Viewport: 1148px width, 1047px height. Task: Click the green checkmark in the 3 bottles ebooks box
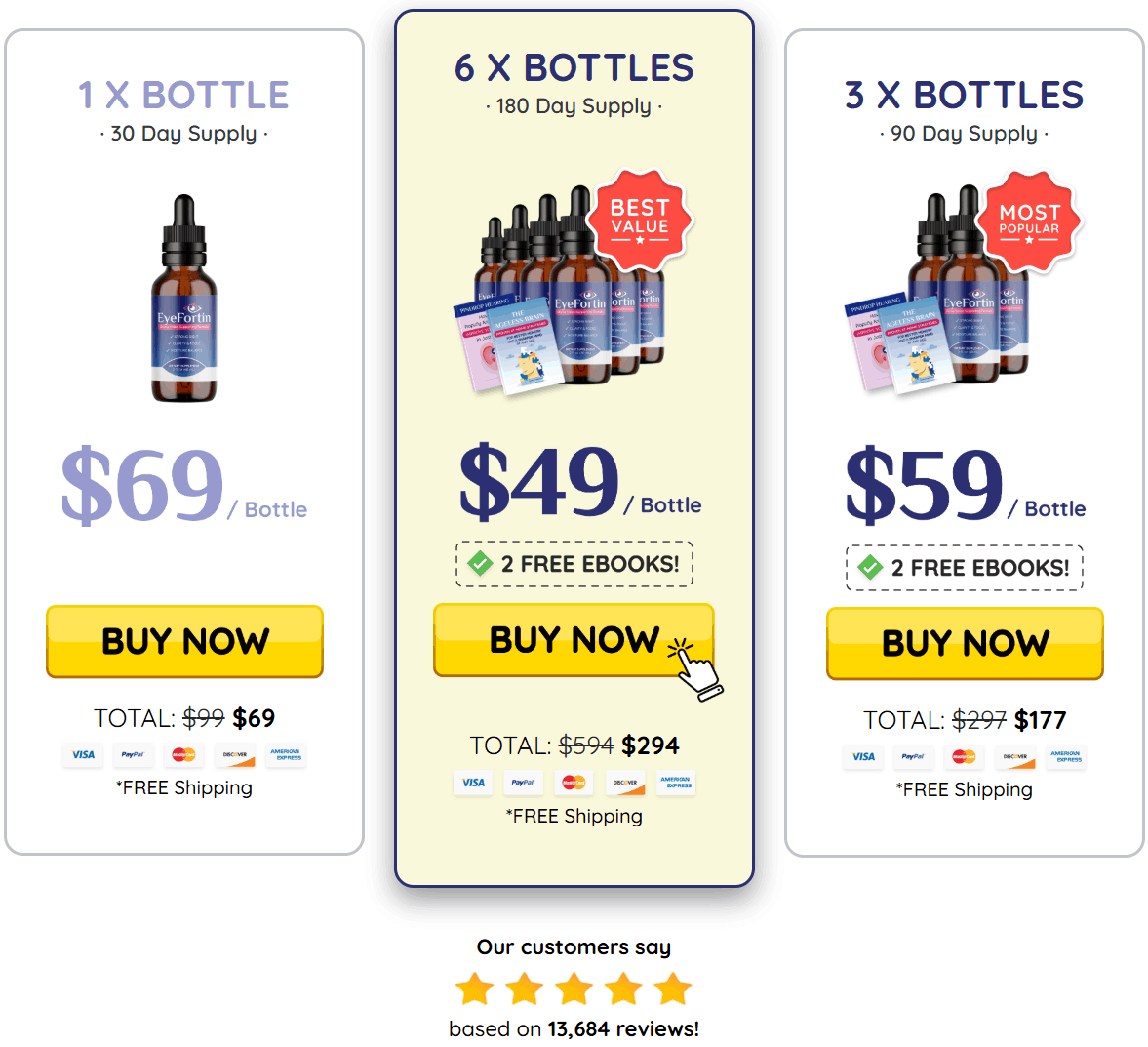[870, 567]
